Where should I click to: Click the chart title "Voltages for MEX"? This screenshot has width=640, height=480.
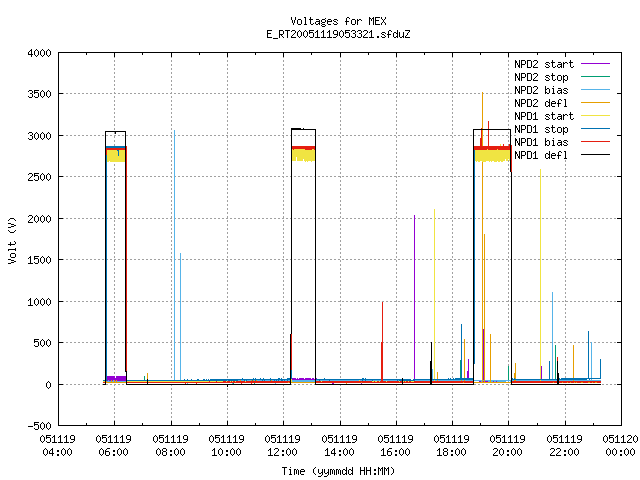pos(338,21)
